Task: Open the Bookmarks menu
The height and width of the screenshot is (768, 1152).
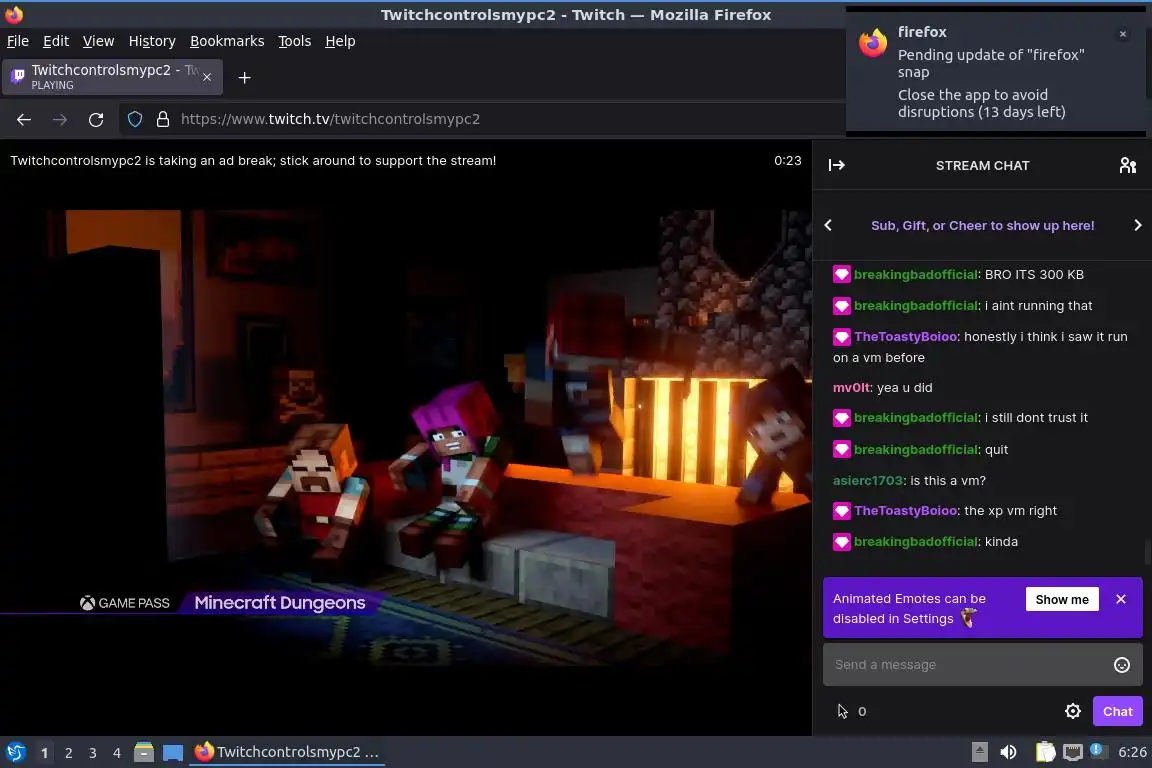Action: coord(227,41)
